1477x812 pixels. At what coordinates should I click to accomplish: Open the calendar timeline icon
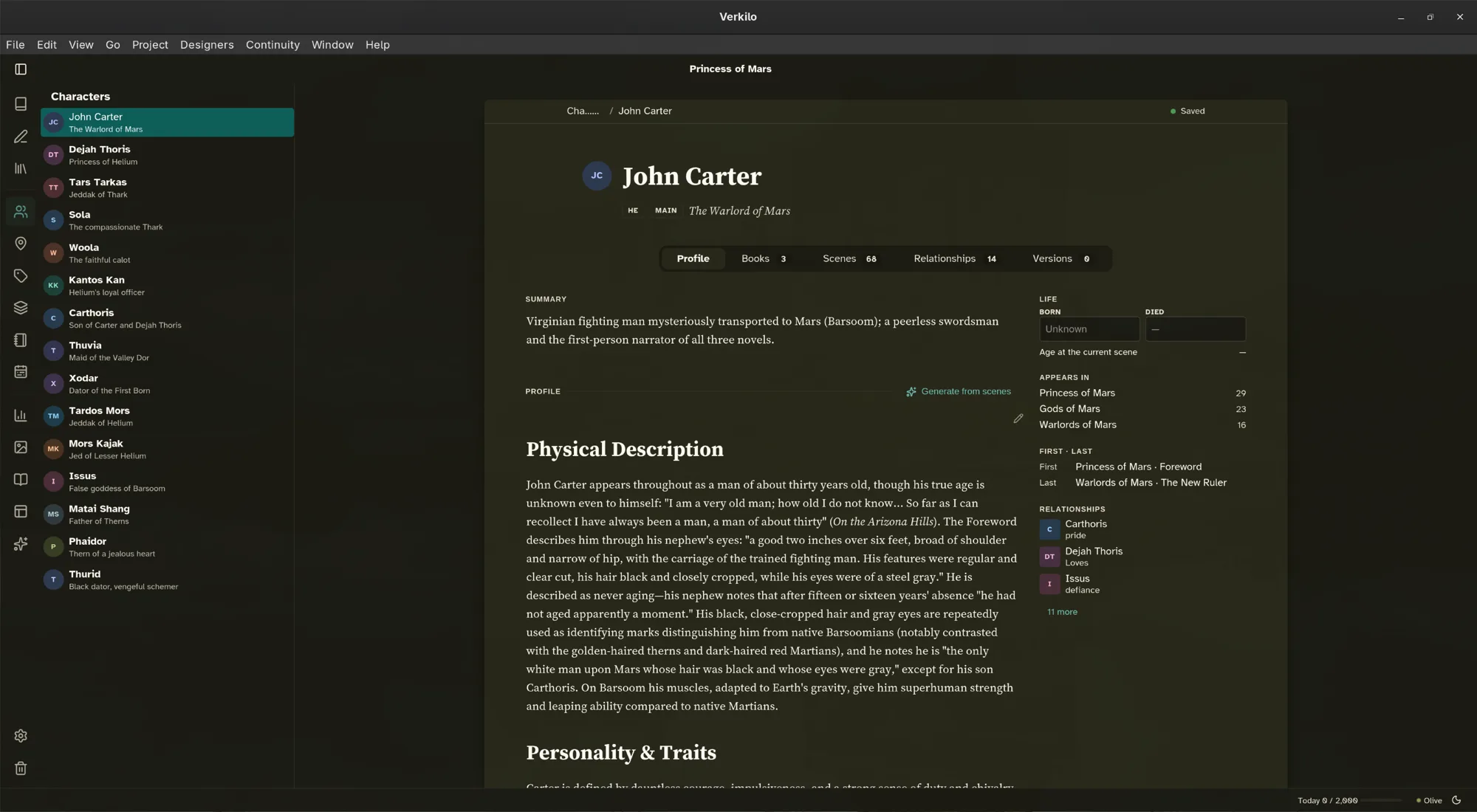point(21,372)
